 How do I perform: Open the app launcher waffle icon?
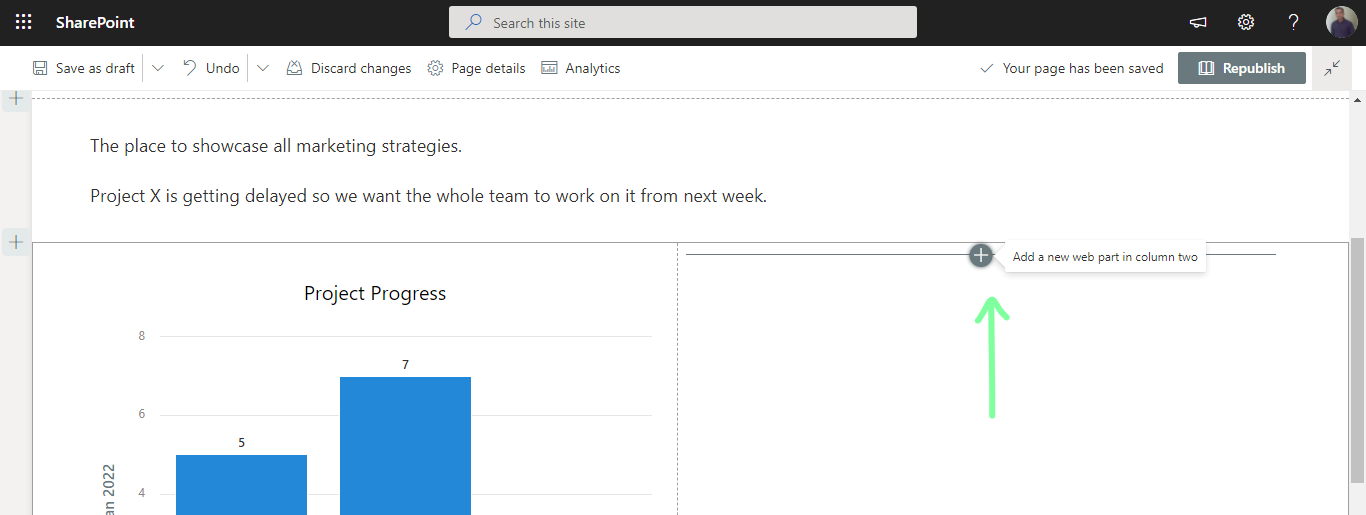tap(24, 22)
